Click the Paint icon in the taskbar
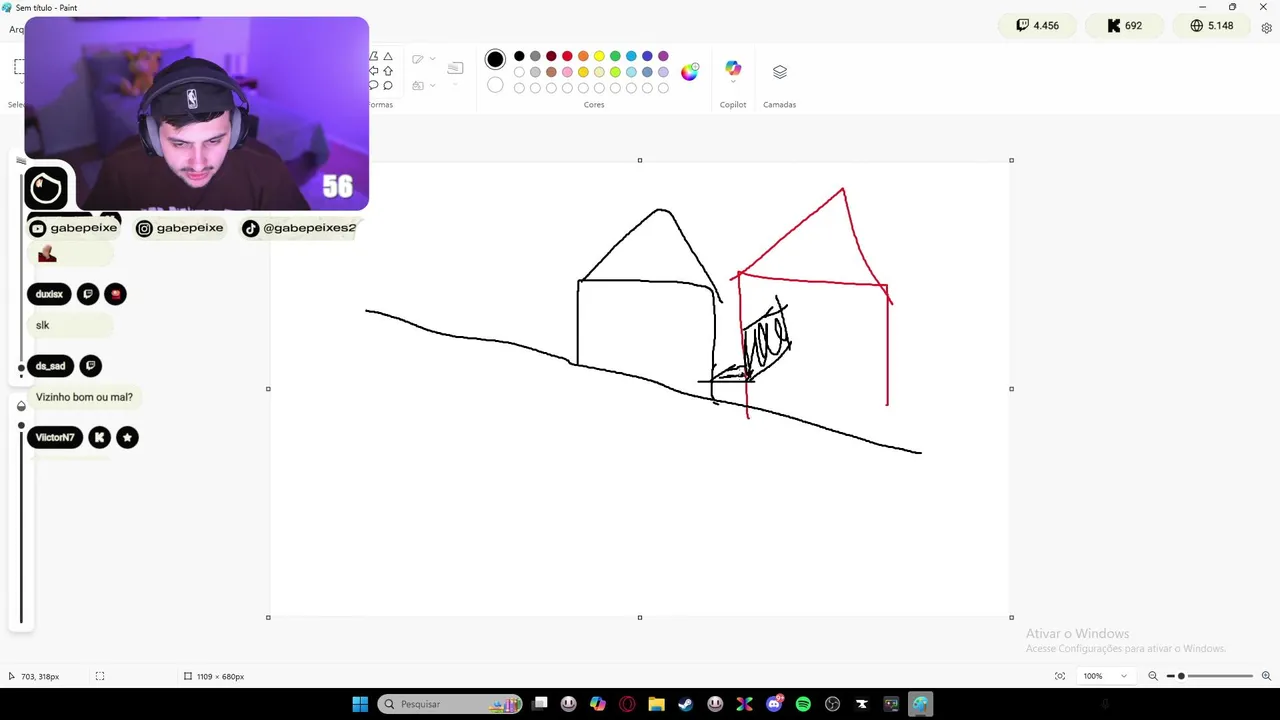The image size is (1280, 720). coord(920,704)
